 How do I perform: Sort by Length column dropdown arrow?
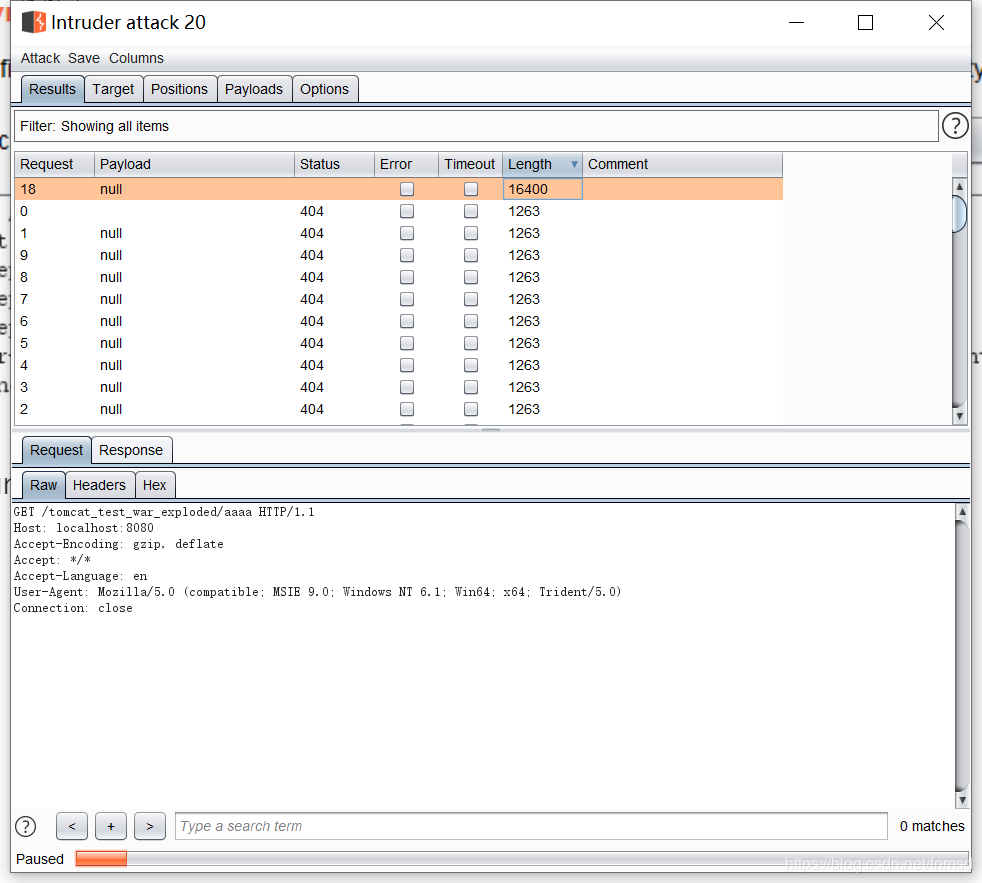(x=574, y=164)
